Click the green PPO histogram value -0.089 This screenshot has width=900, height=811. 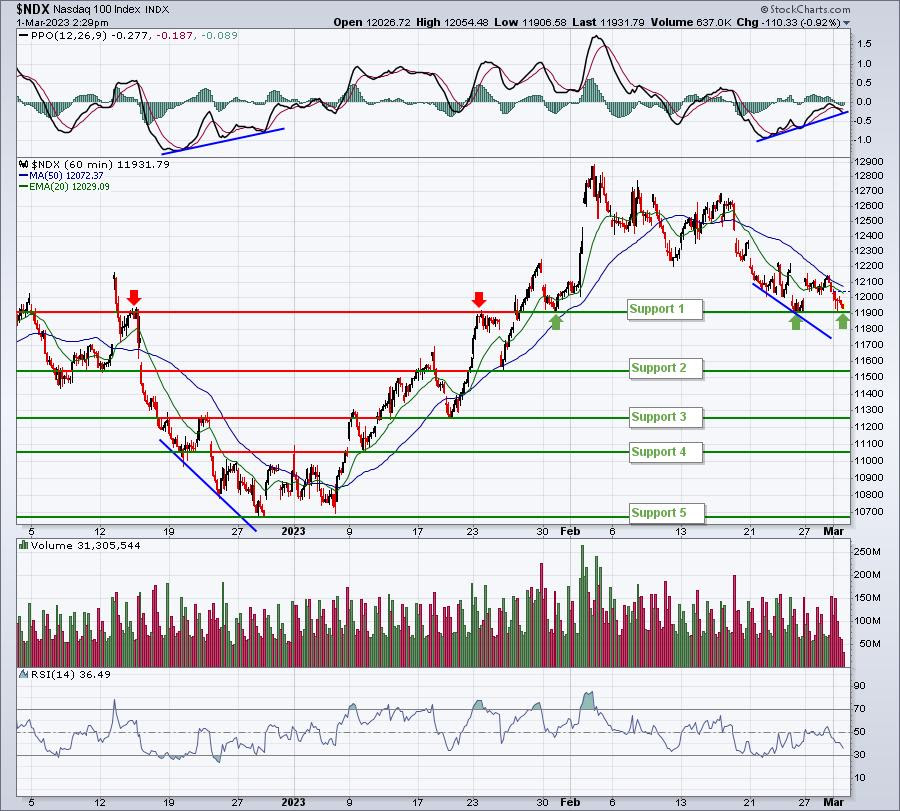(x=220, y=35)
